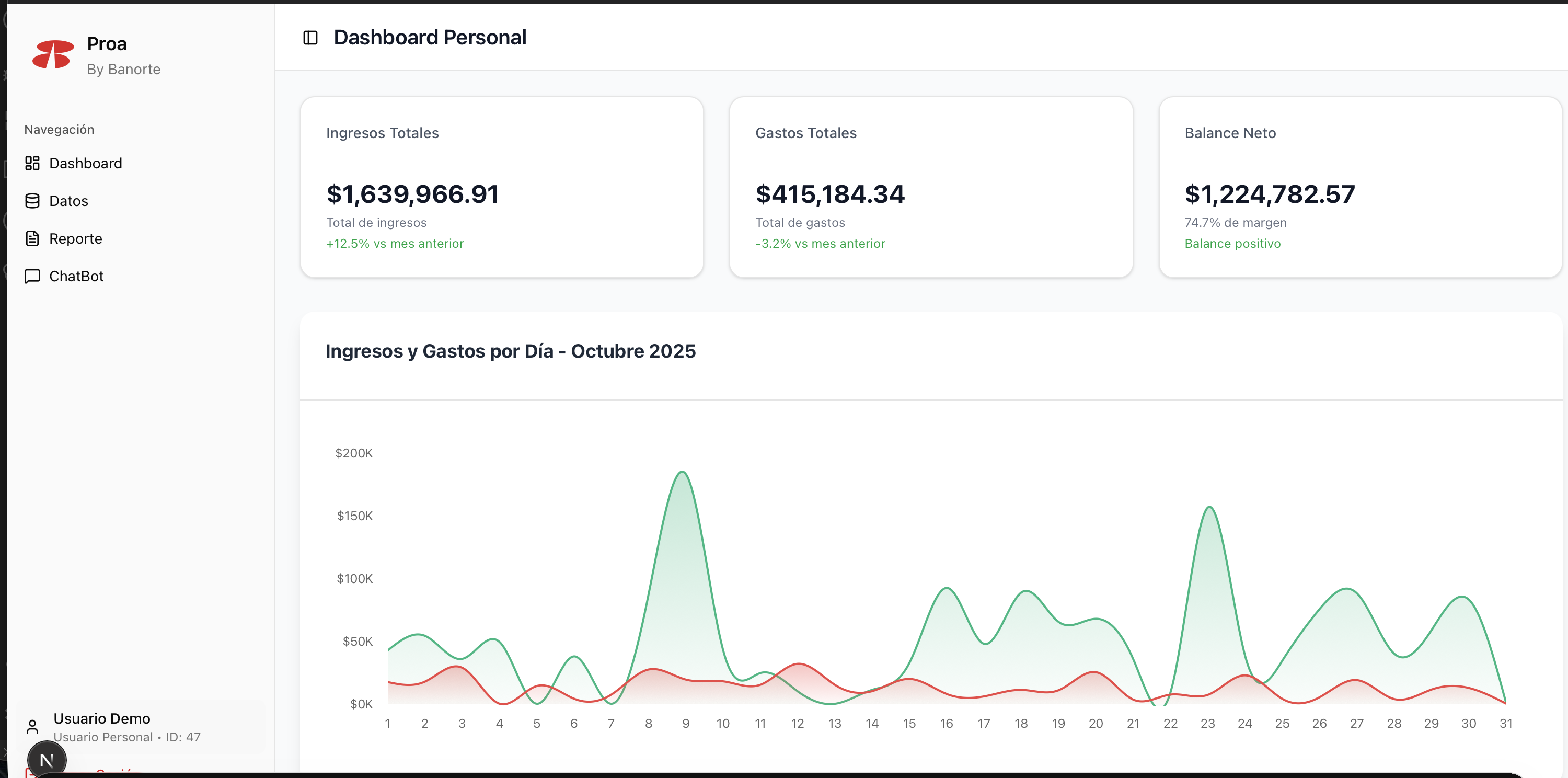This screenshot has width=1568, height=778.
Task: Click the Reporte document icon
Action: 32,238
